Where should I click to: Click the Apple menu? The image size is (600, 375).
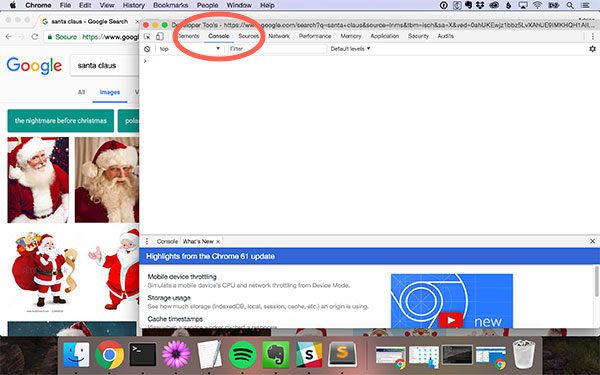(x=13, y=5)
